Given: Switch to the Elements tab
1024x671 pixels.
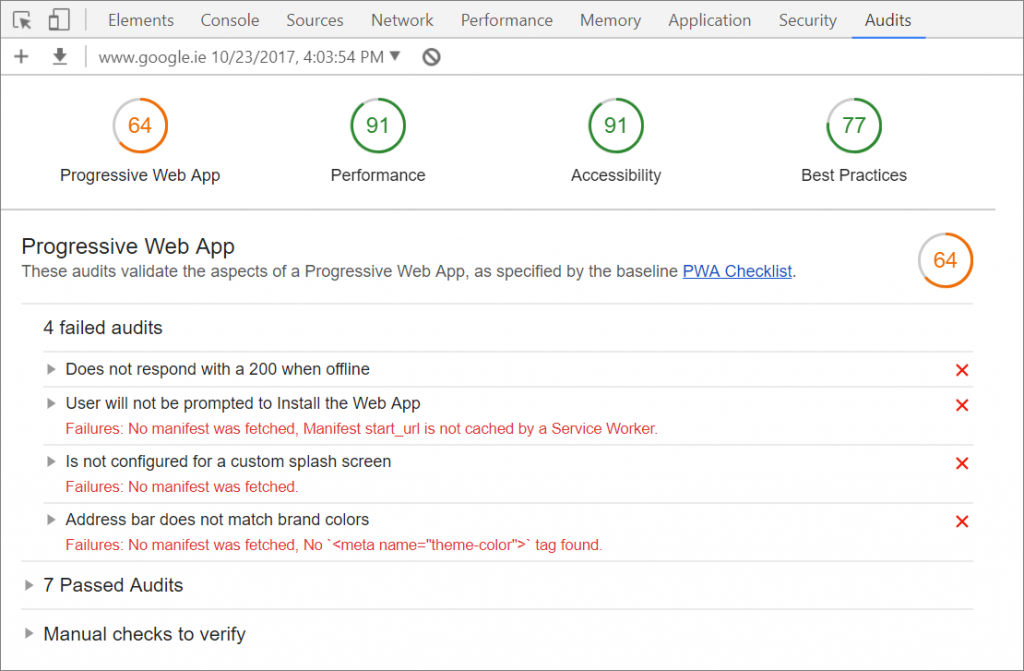Looking at the screenshot, I should point(141,20).
